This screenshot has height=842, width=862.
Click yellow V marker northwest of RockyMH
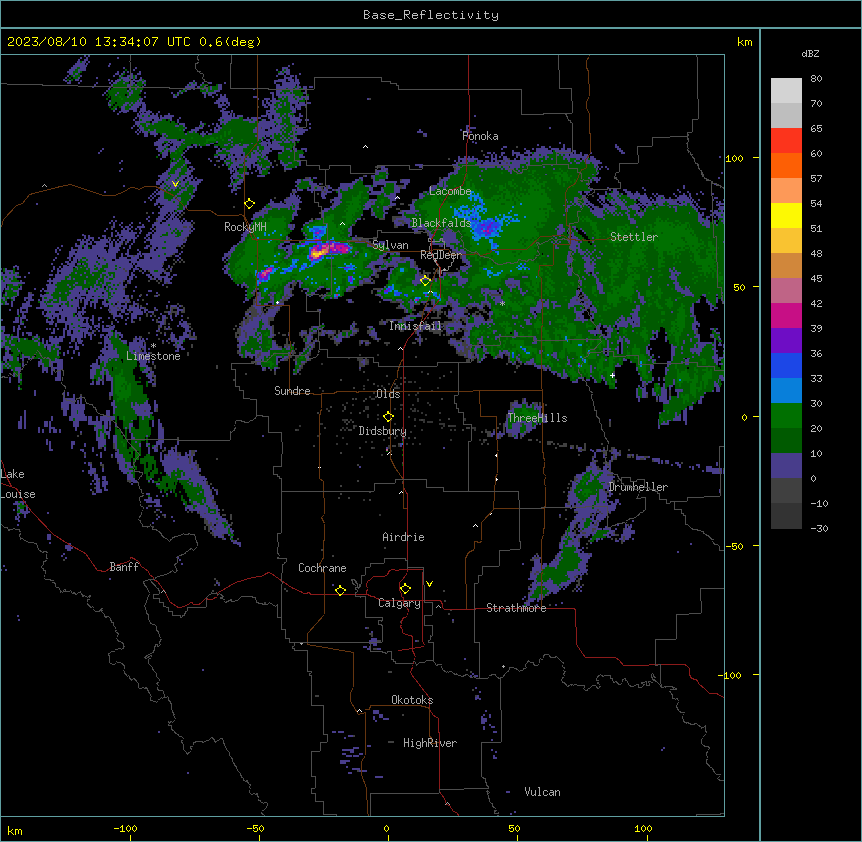[x=175, y=184]
